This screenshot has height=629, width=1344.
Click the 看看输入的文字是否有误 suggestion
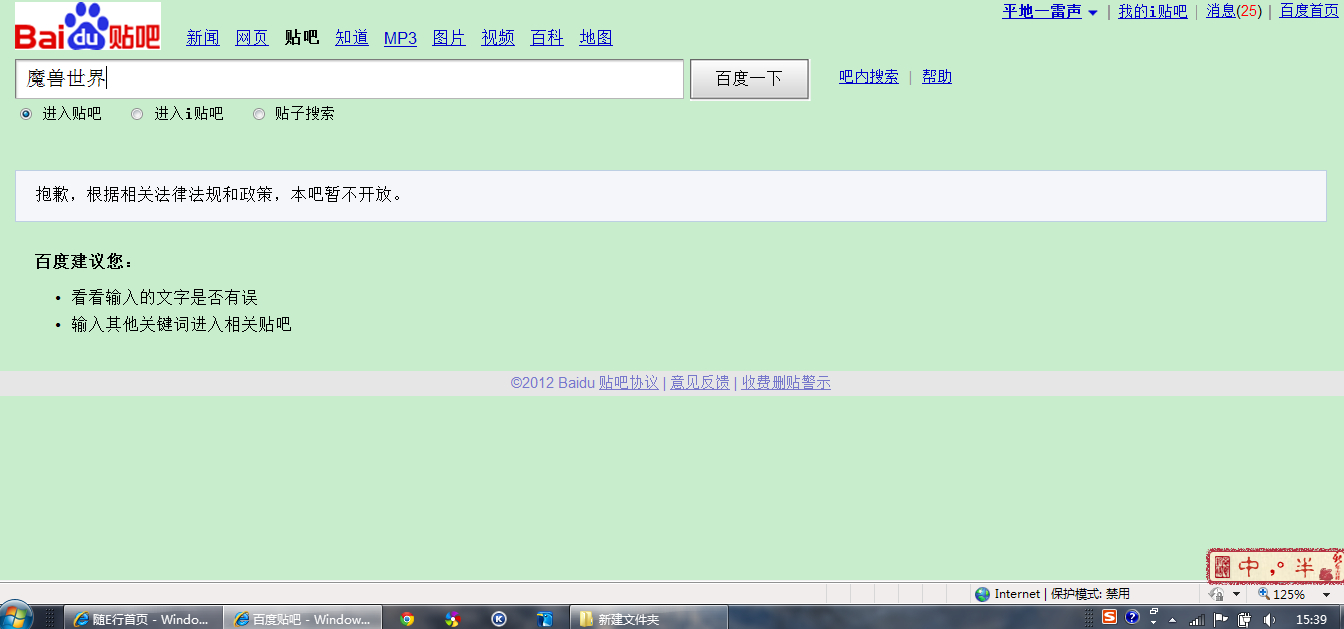[165, 297]
